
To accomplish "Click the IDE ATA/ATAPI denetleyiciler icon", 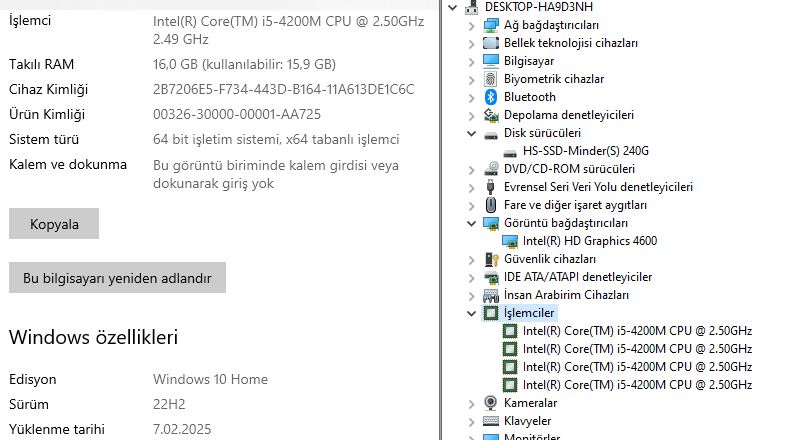I will point(490,277).
